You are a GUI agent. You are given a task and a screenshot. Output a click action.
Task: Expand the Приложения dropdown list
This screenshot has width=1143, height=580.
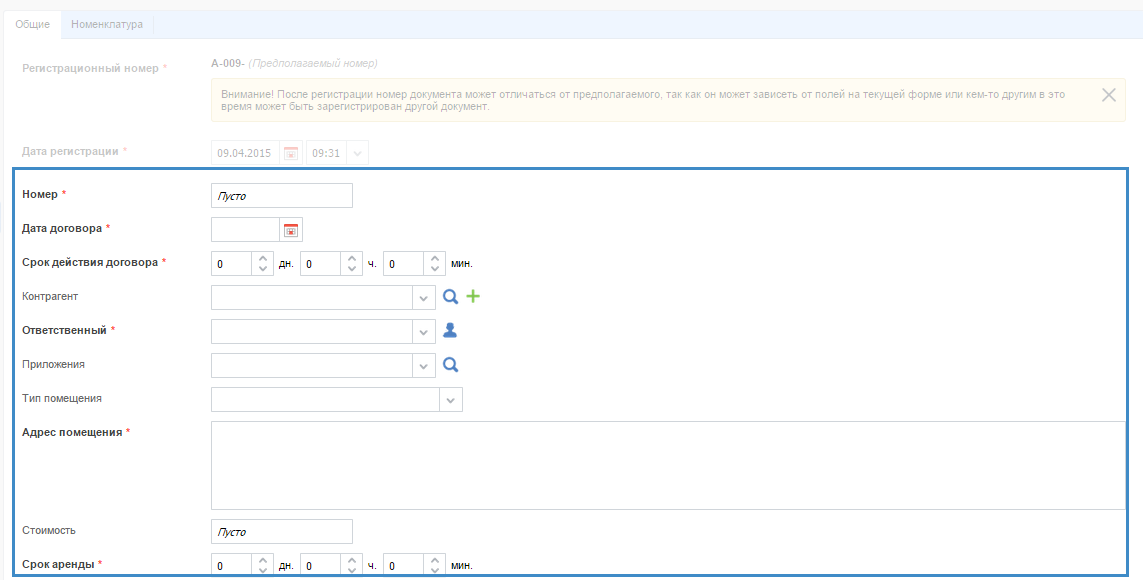click(424, 366)
